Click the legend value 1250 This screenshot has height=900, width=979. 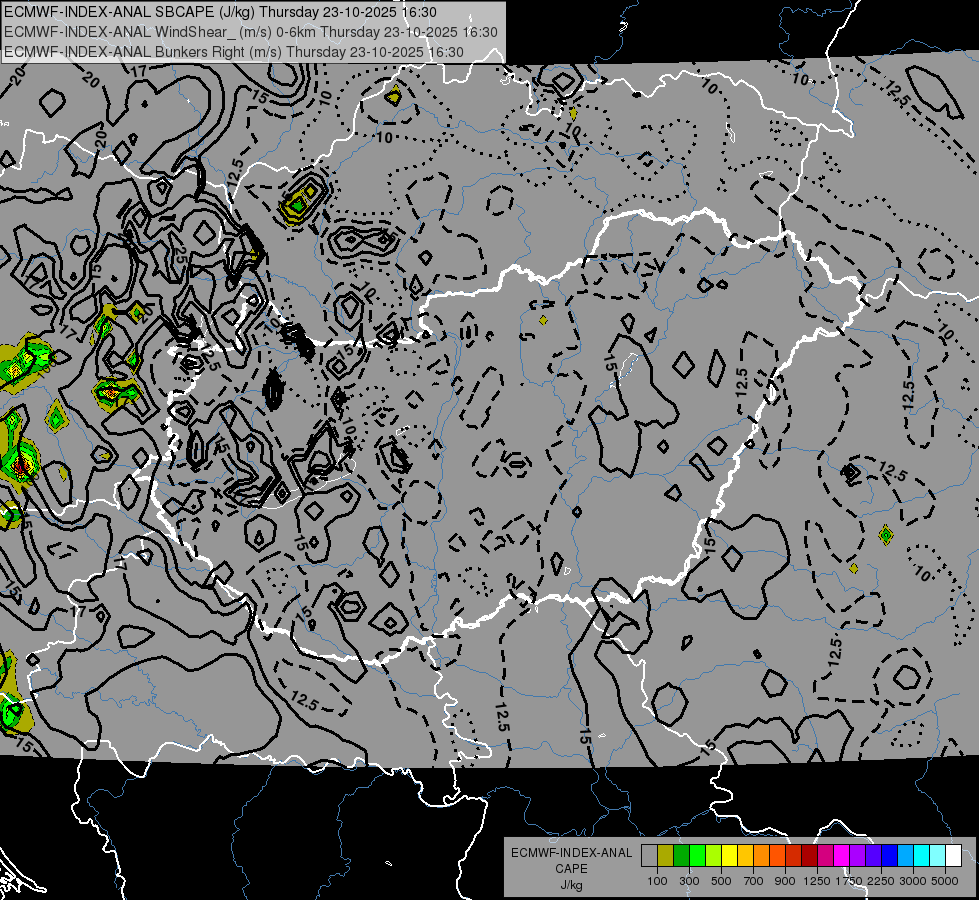pos(817,881)
